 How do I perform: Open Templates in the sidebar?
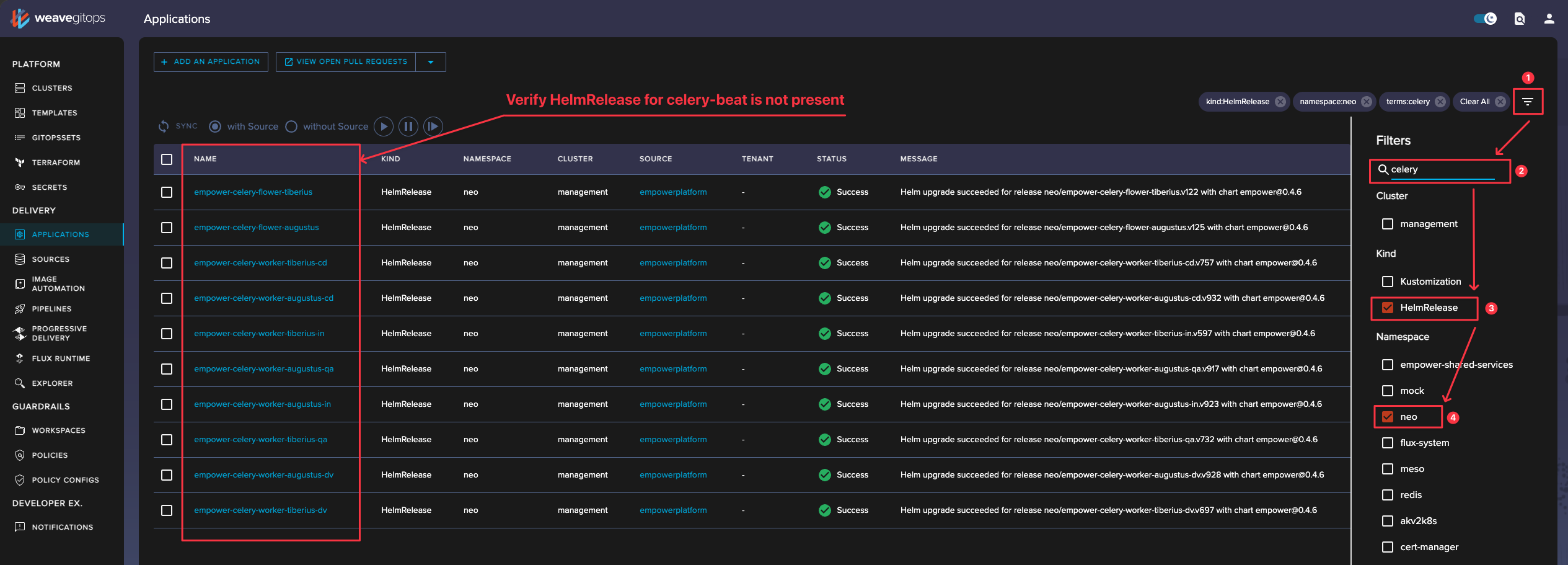click(x=55, y=113)
